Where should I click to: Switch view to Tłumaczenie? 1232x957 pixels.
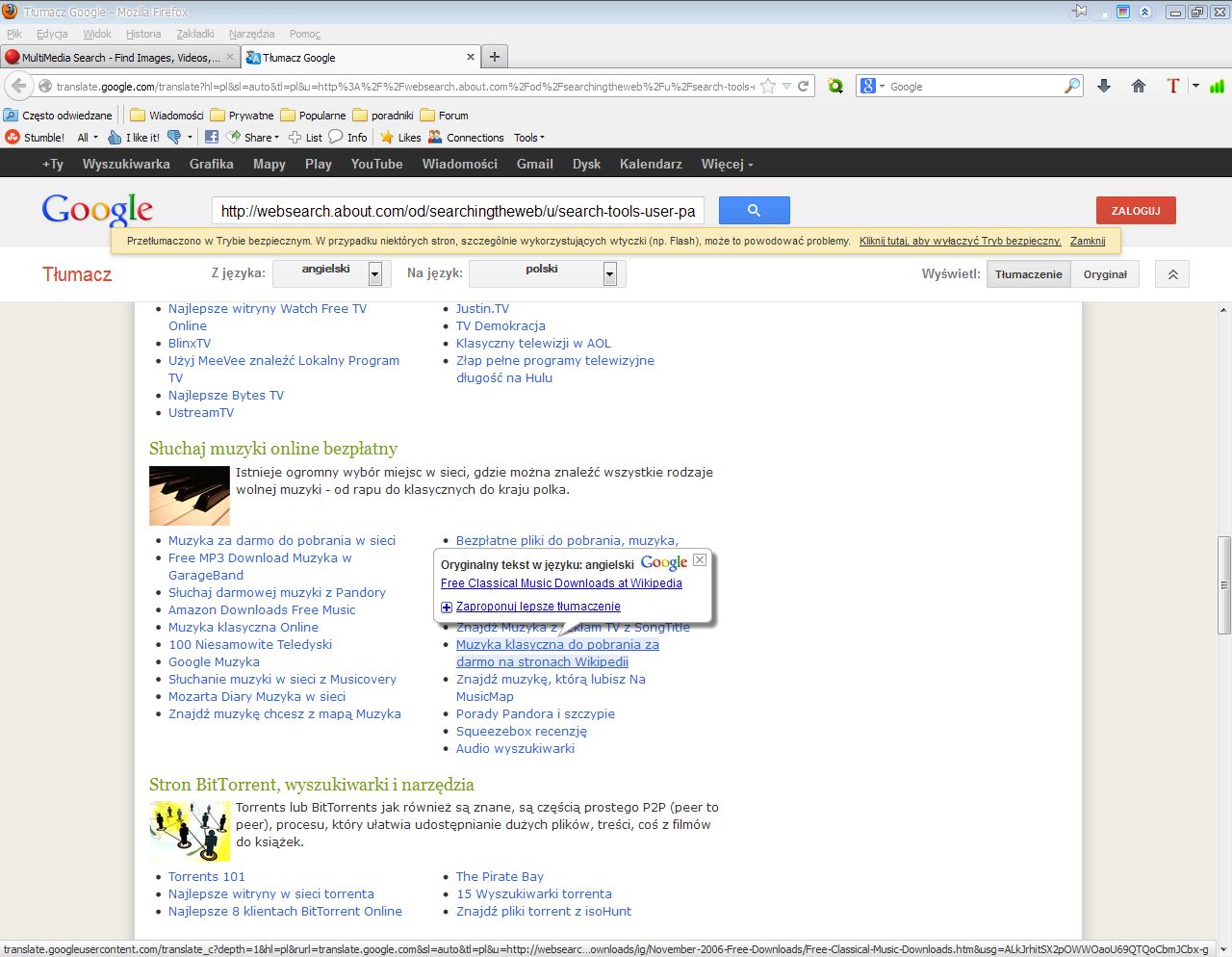[1028, 274]
